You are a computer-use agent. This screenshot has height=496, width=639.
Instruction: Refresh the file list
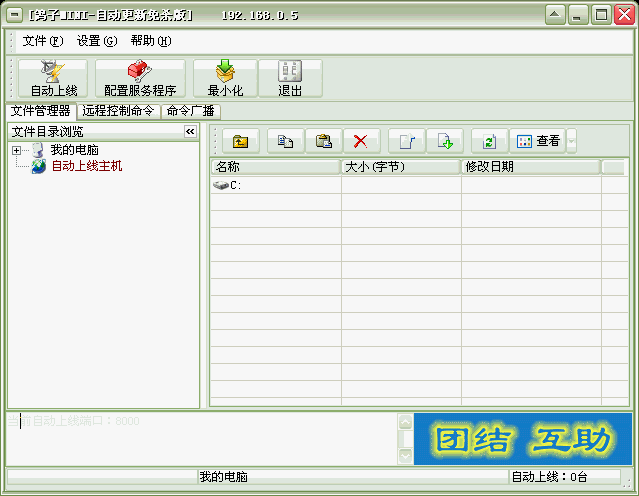489,141
